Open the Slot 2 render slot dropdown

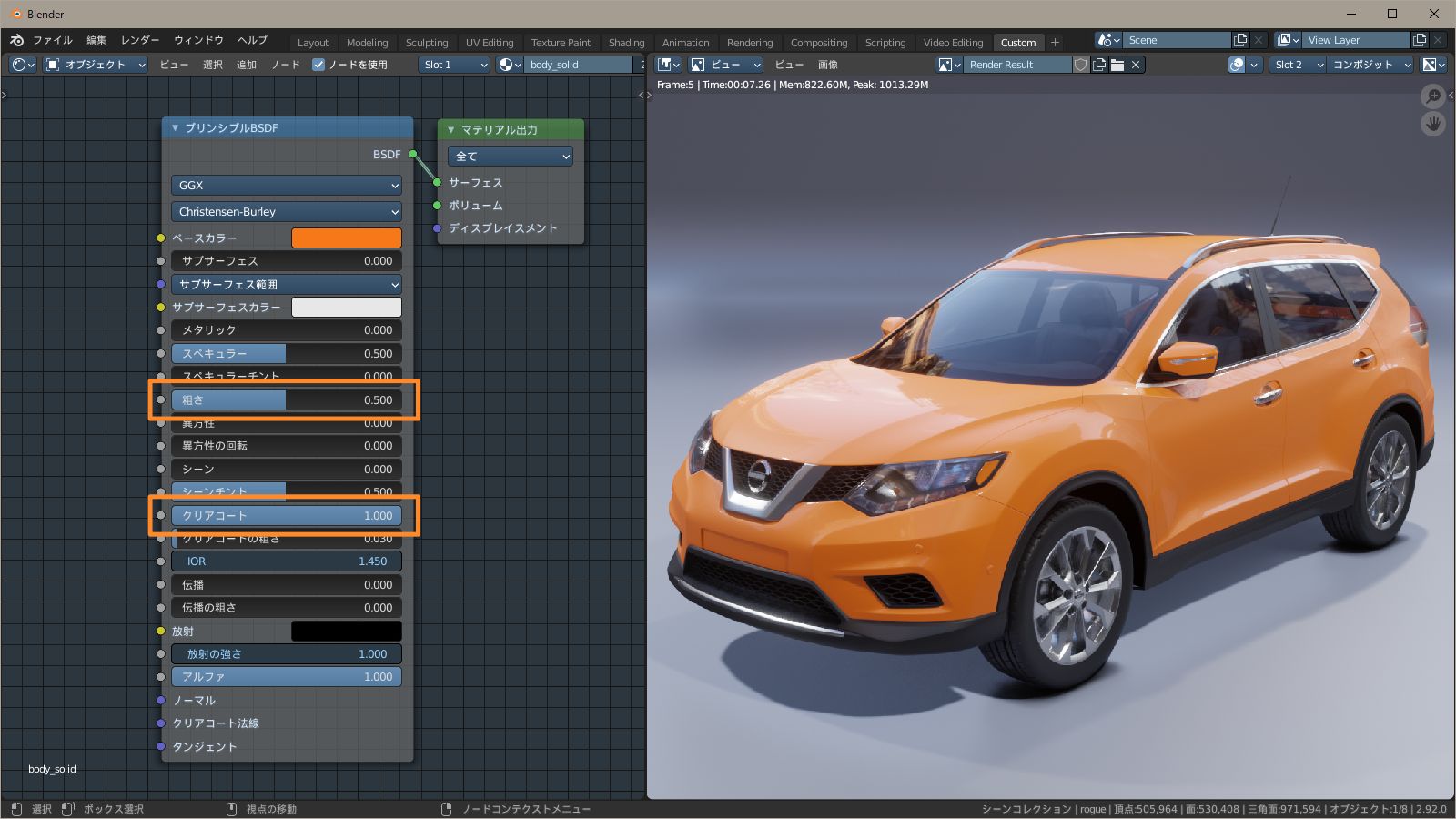1298,65
